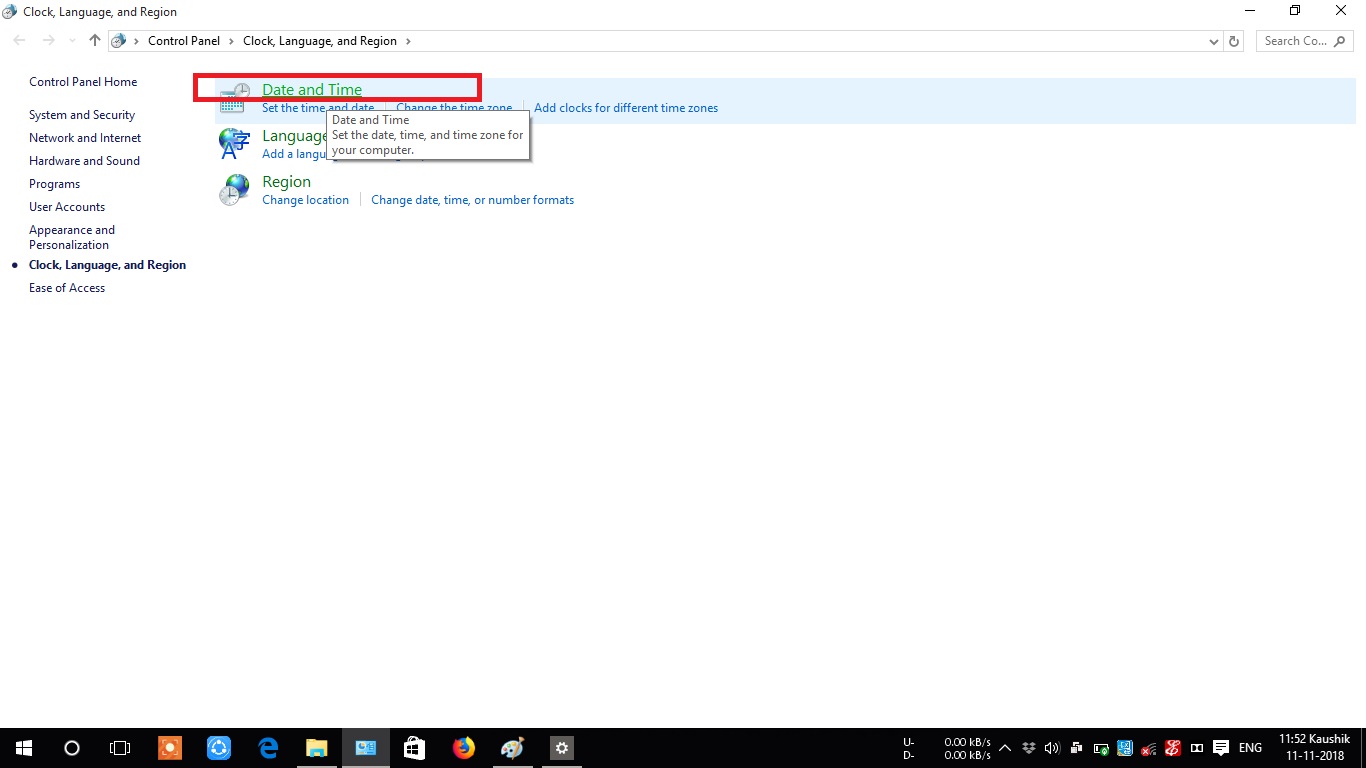The height and width of the screenshot is (768, 1366).
Task: Click Add clocks for different time zones
Action: coord(626,108)
